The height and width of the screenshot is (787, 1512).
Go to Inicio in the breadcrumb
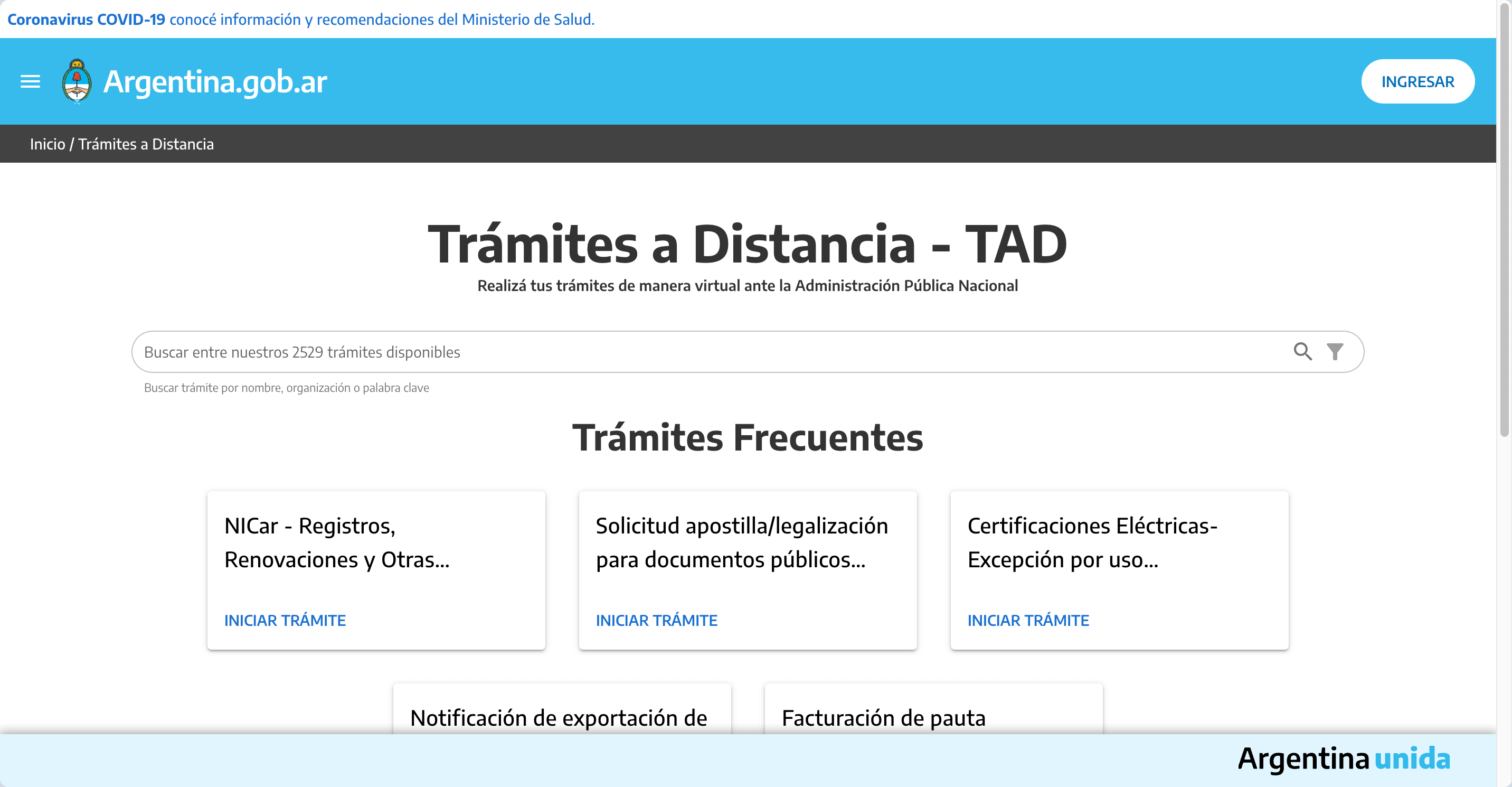click(x=48, y=144)
